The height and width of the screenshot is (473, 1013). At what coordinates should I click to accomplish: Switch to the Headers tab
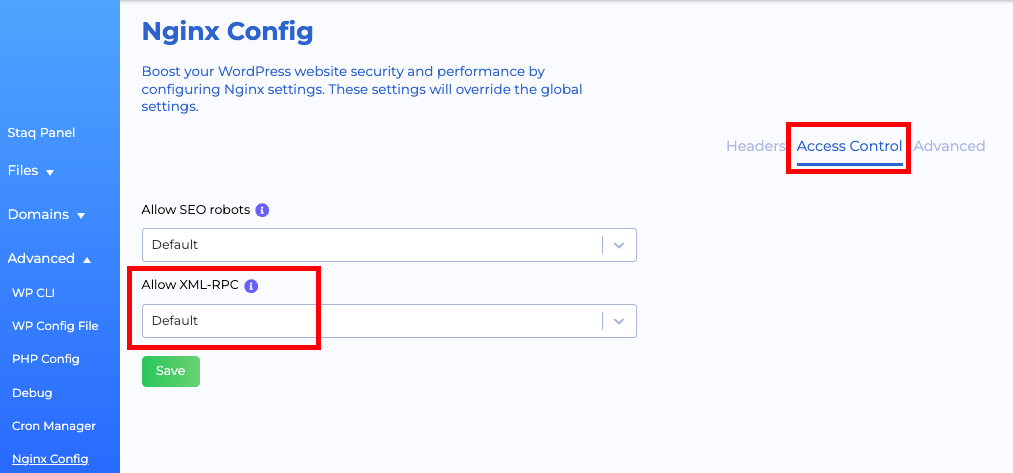point(755,146)
